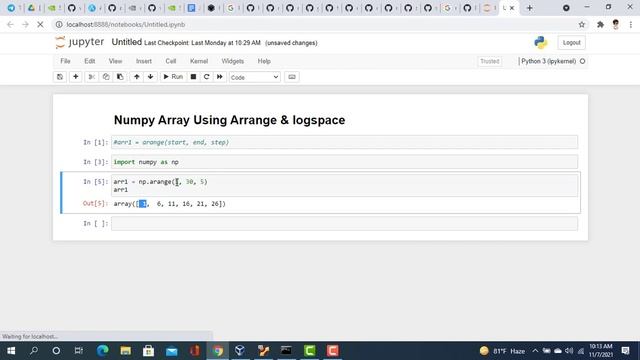The width and height of the screenshot is (640, 360).
Task: Click the heading Numpy Array Using Arrange & logspace
Action: (x=229, y=120)
